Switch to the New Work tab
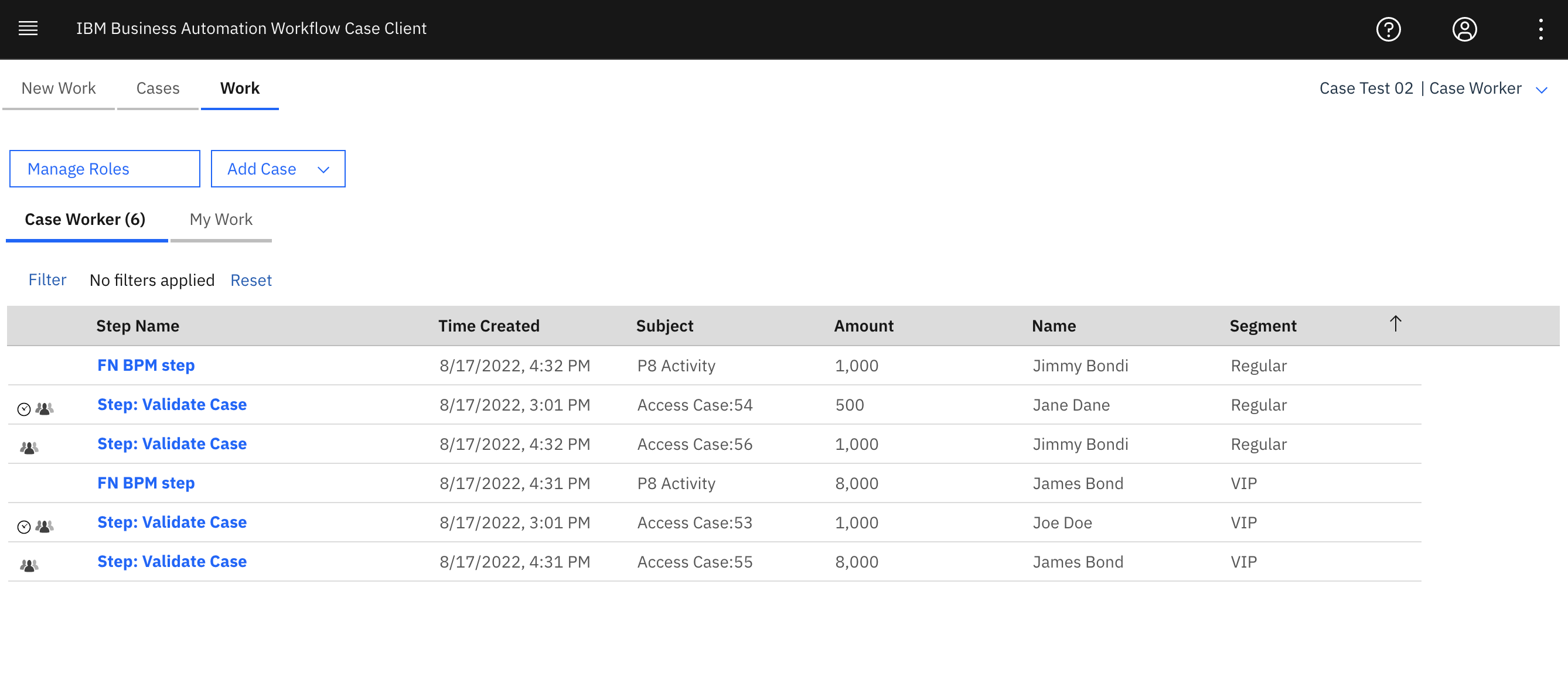The height and width of the screenshot is (690, 1568). tap(59, 89)
